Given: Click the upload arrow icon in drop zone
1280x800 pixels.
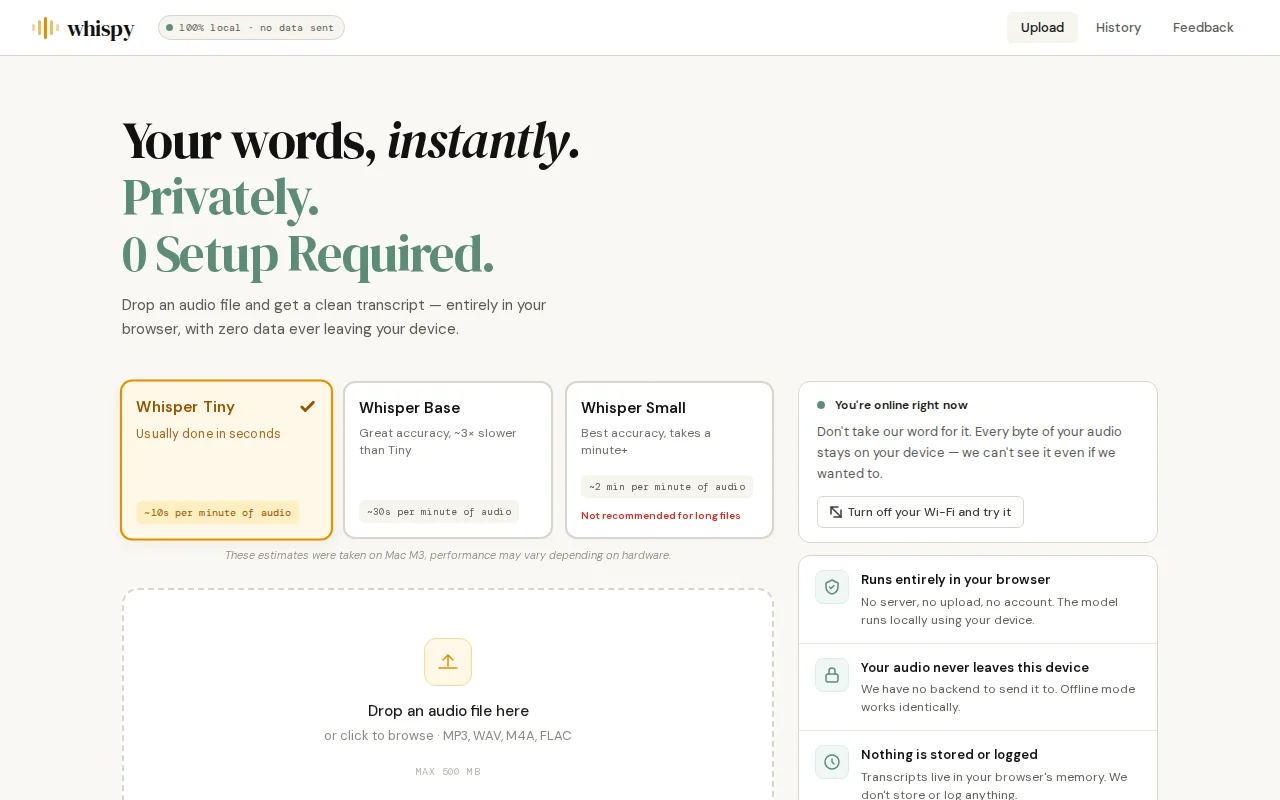Looking at the screenshot, I should (x=448, y=662).
